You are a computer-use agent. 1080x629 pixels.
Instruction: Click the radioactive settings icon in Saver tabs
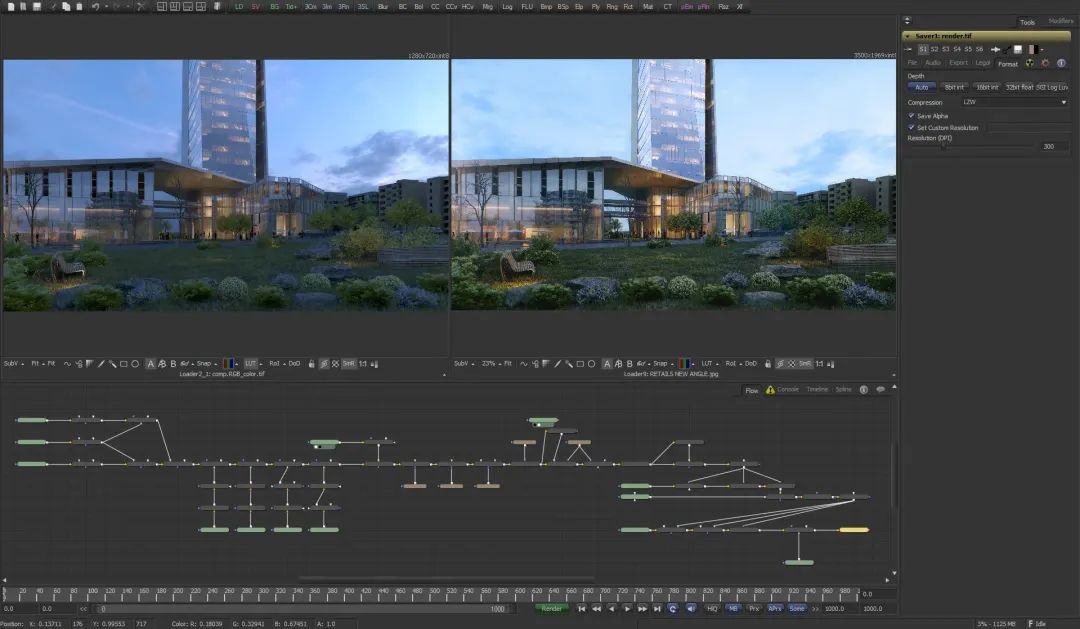[x=1030, y=63]
